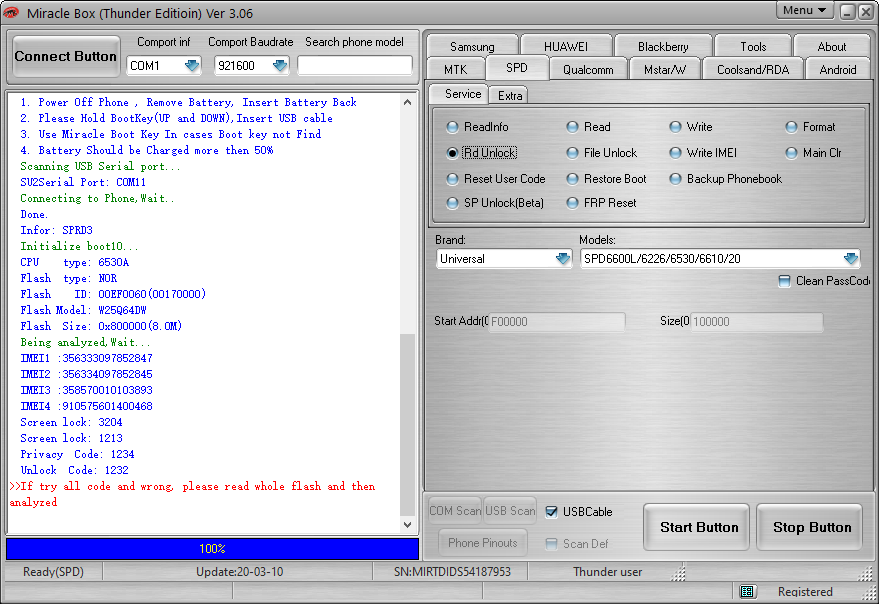Select the Write radio option

691,127
